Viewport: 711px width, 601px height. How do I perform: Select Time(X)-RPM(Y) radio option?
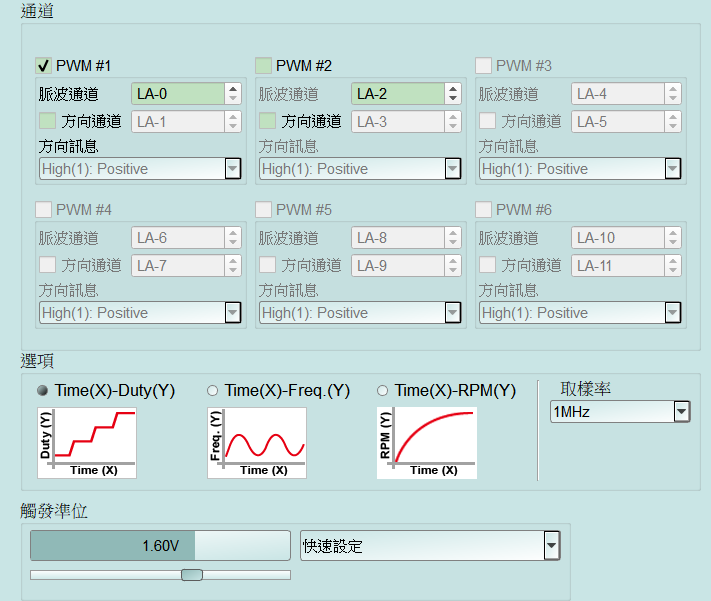click(x=382, y=391)
